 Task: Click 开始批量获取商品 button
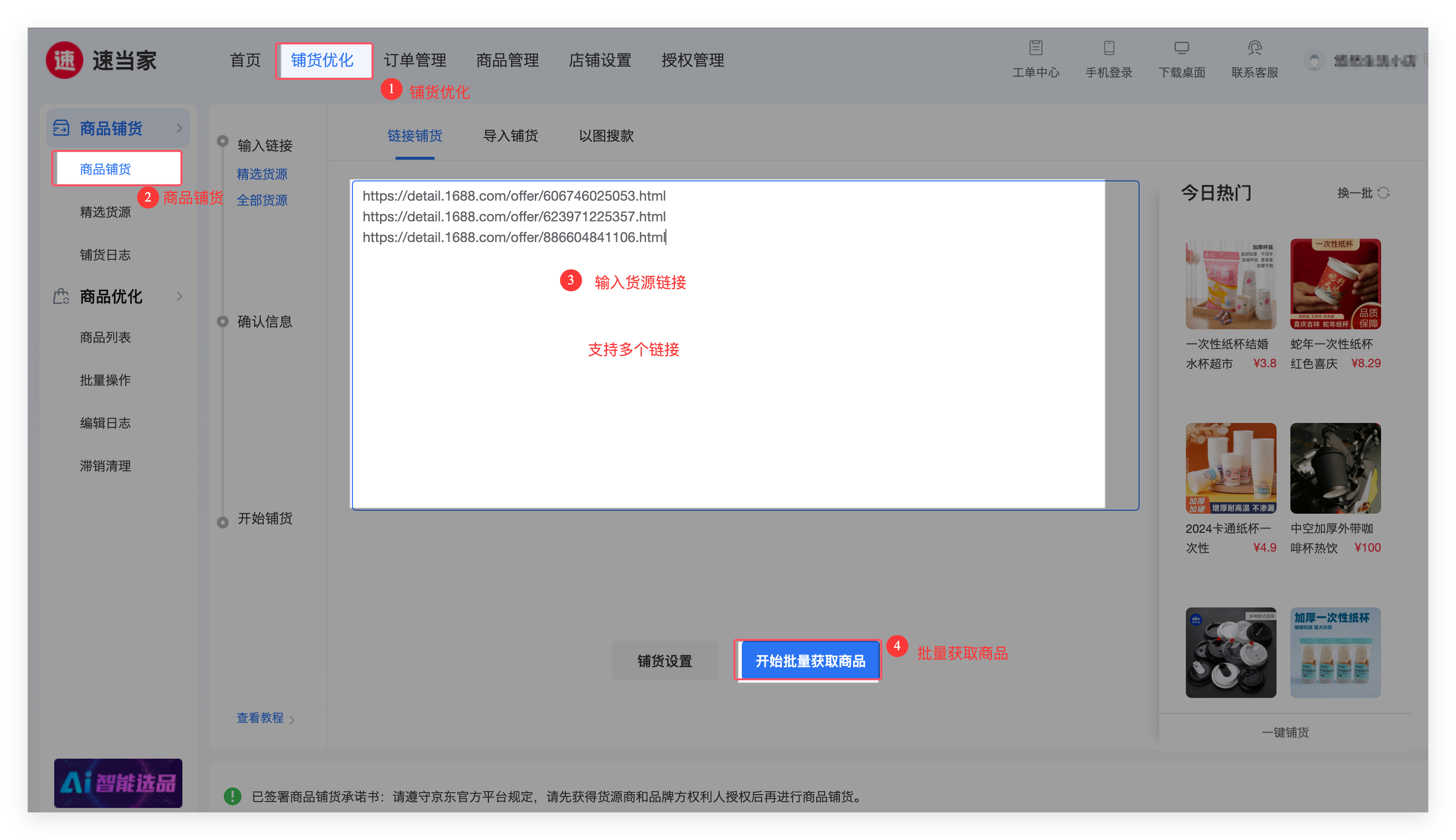coord(809,661)
